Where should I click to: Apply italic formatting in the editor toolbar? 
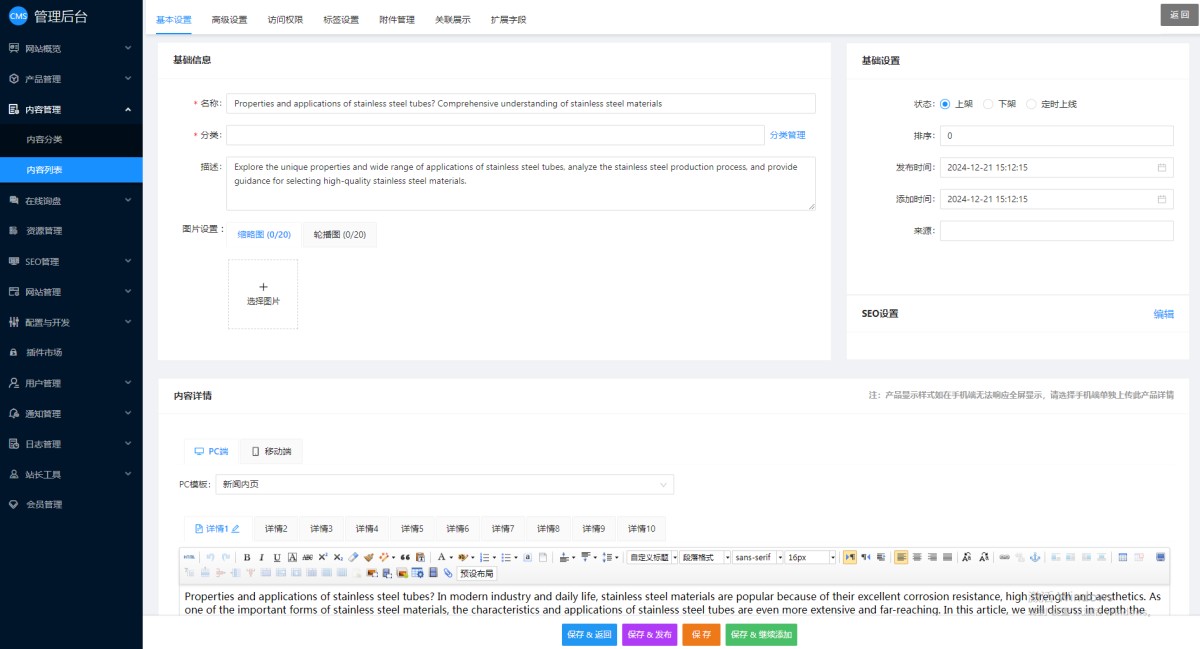(262, 557)
